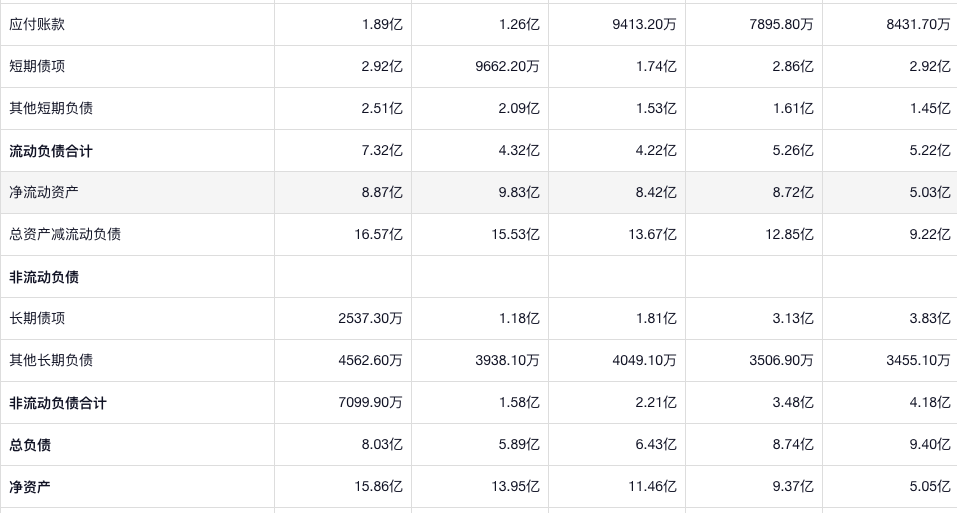Click the 7099.90万 non-current liabilities total
Screen dimensions: 957x513
370,403
